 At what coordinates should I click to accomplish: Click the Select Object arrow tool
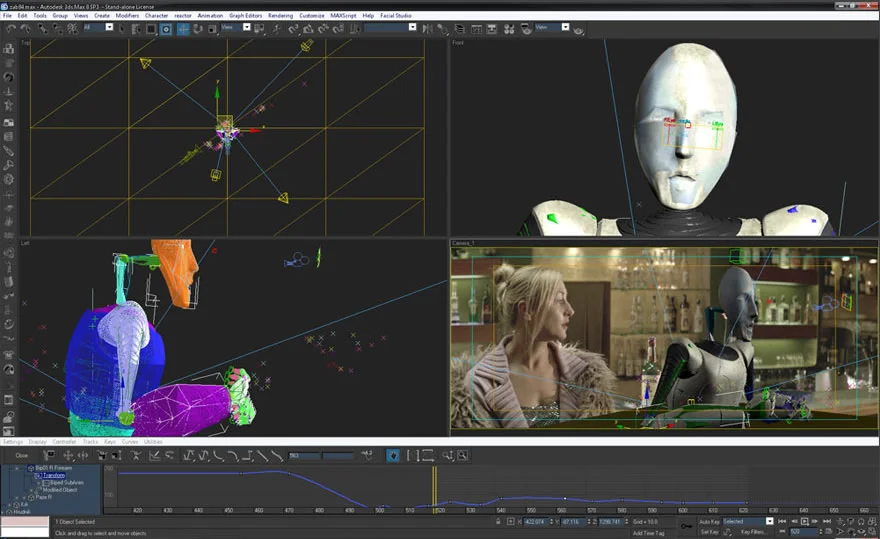point(121,29)
